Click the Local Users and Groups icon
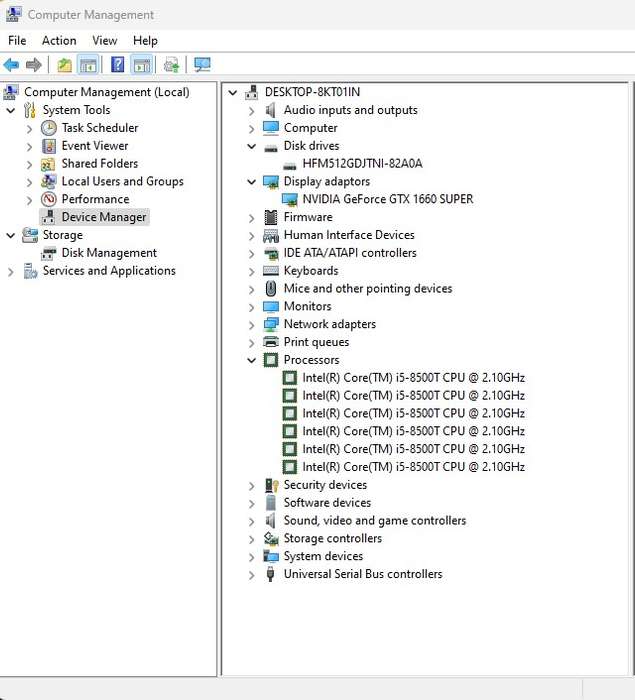635x700 pixels. point(48,181)
